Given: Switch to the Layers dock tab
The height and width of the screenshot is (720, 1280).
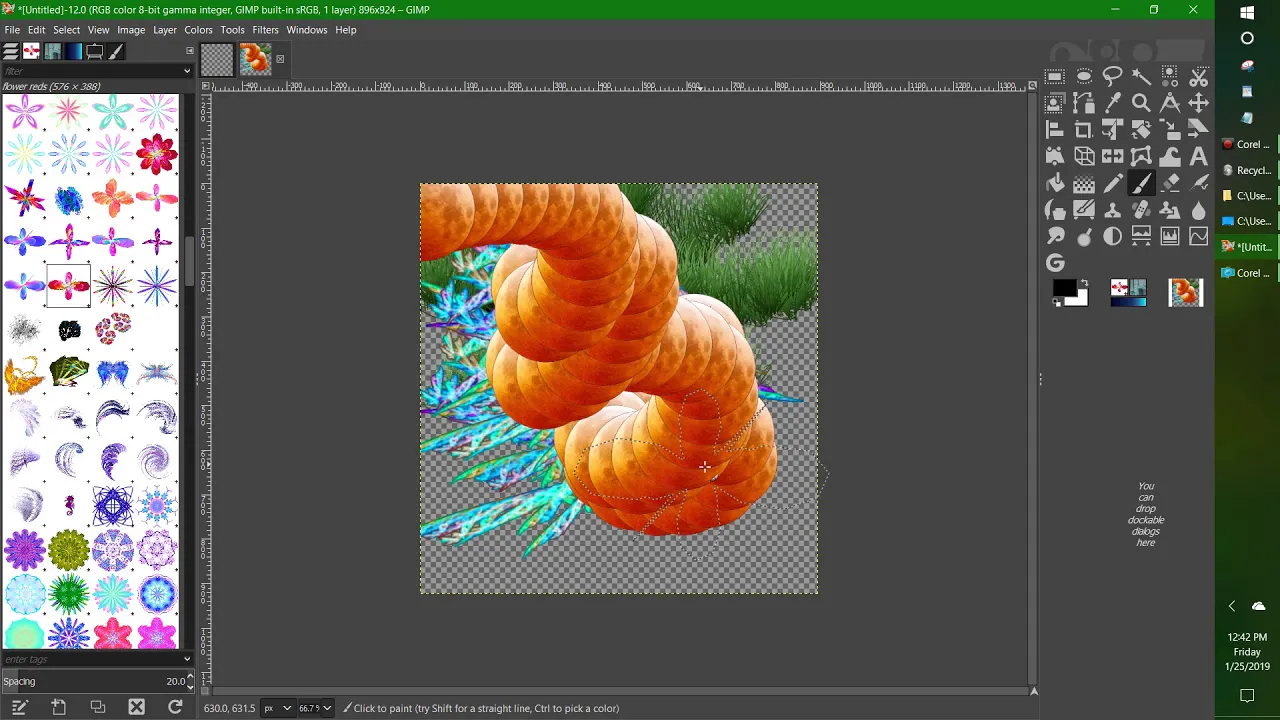Looking at the screenshot, I should 10,52.
